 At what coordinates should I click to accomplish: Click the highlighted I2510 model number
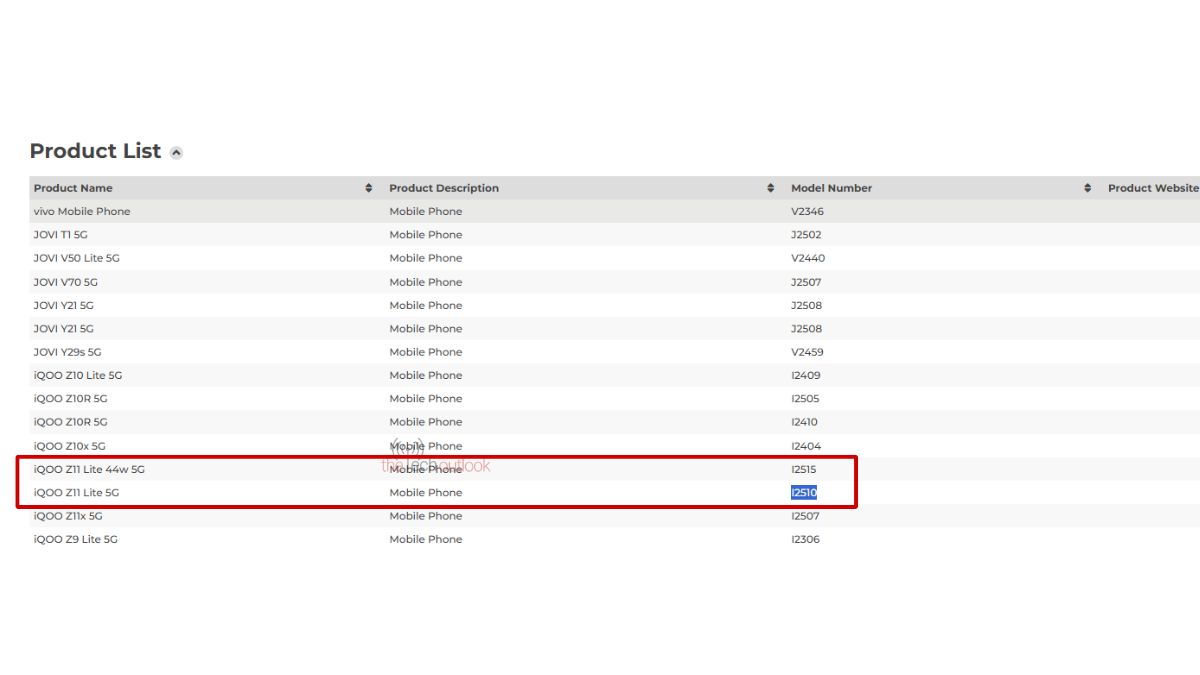click(804, 493)
